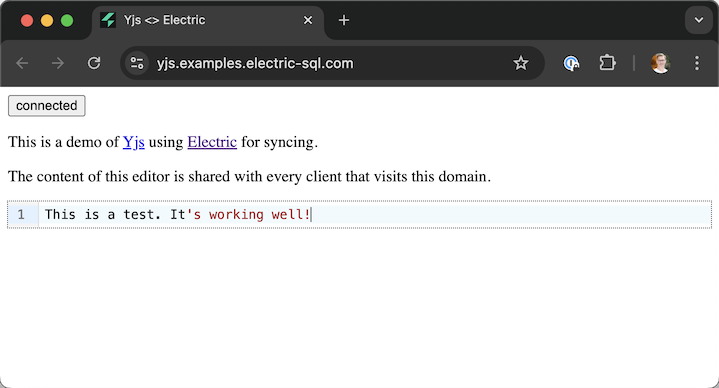Click the browser back arrow

tap(22, 63)
